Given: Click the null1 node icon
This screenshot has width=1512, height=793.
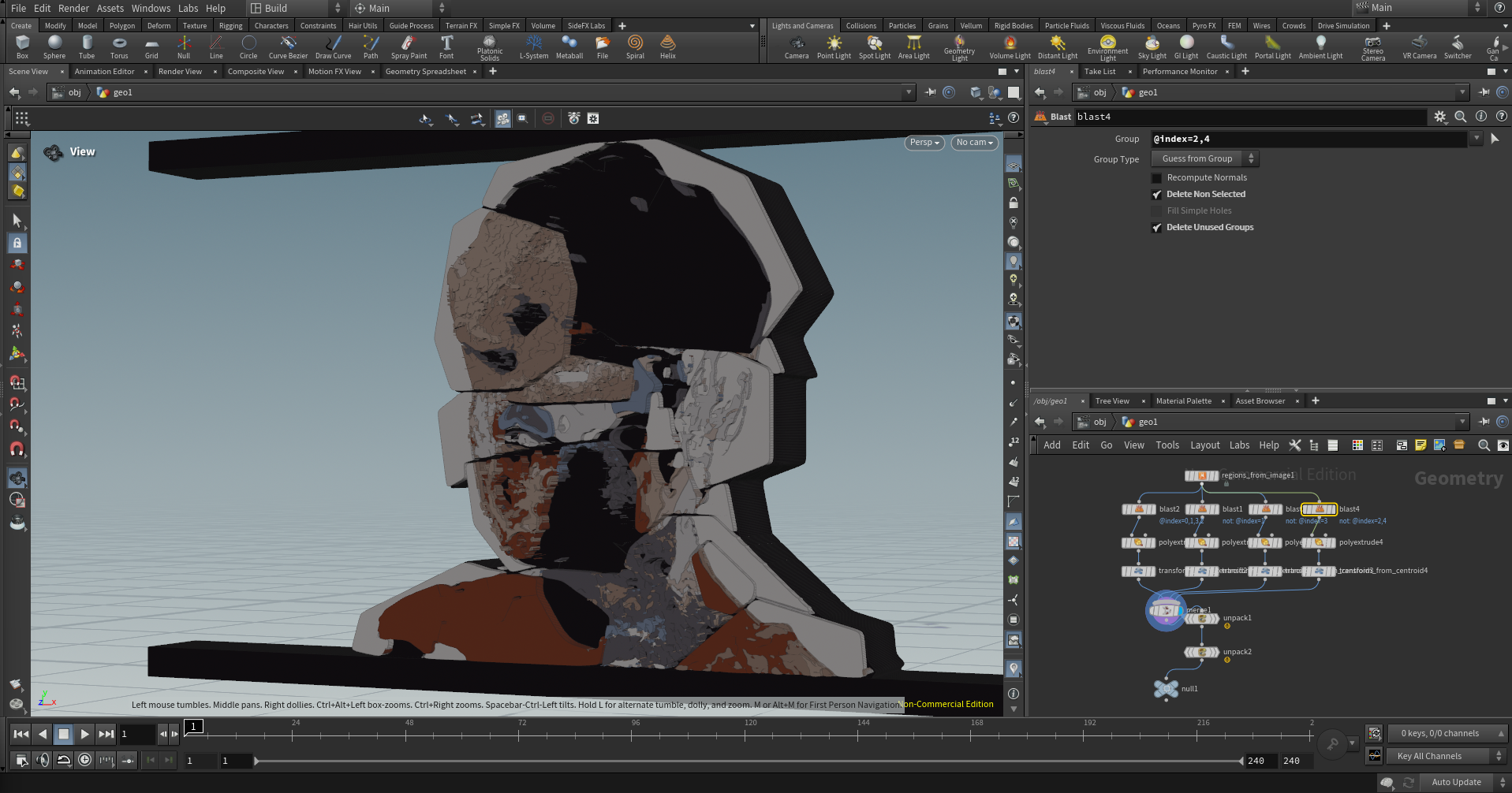Looking at the screenshot, I should point(1166,688).
